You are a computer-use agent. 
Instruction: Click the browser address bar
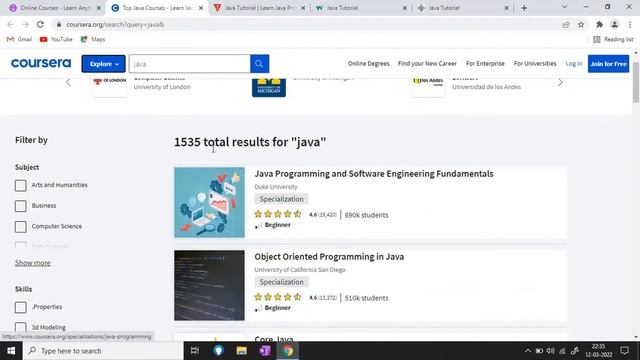(306, 24)
